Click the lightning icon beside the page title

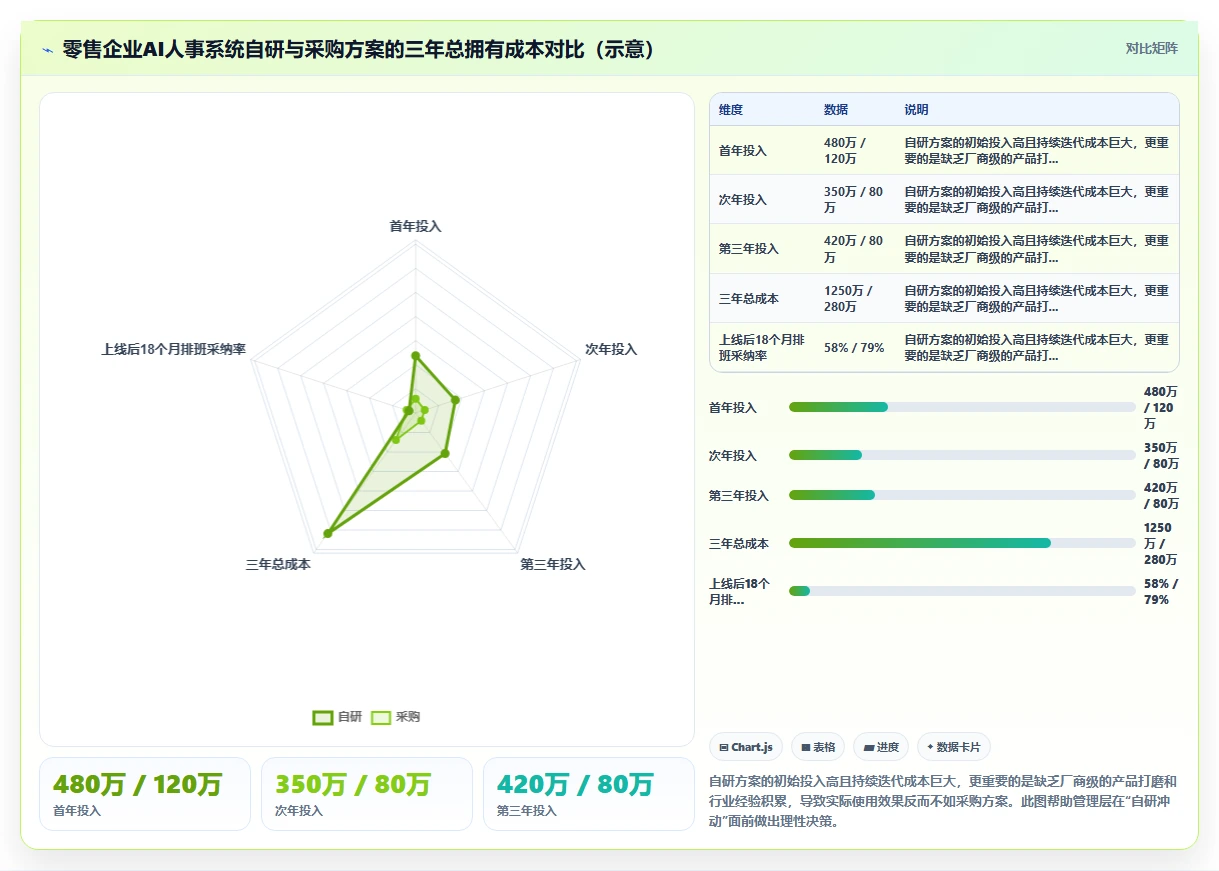(47, 50)
